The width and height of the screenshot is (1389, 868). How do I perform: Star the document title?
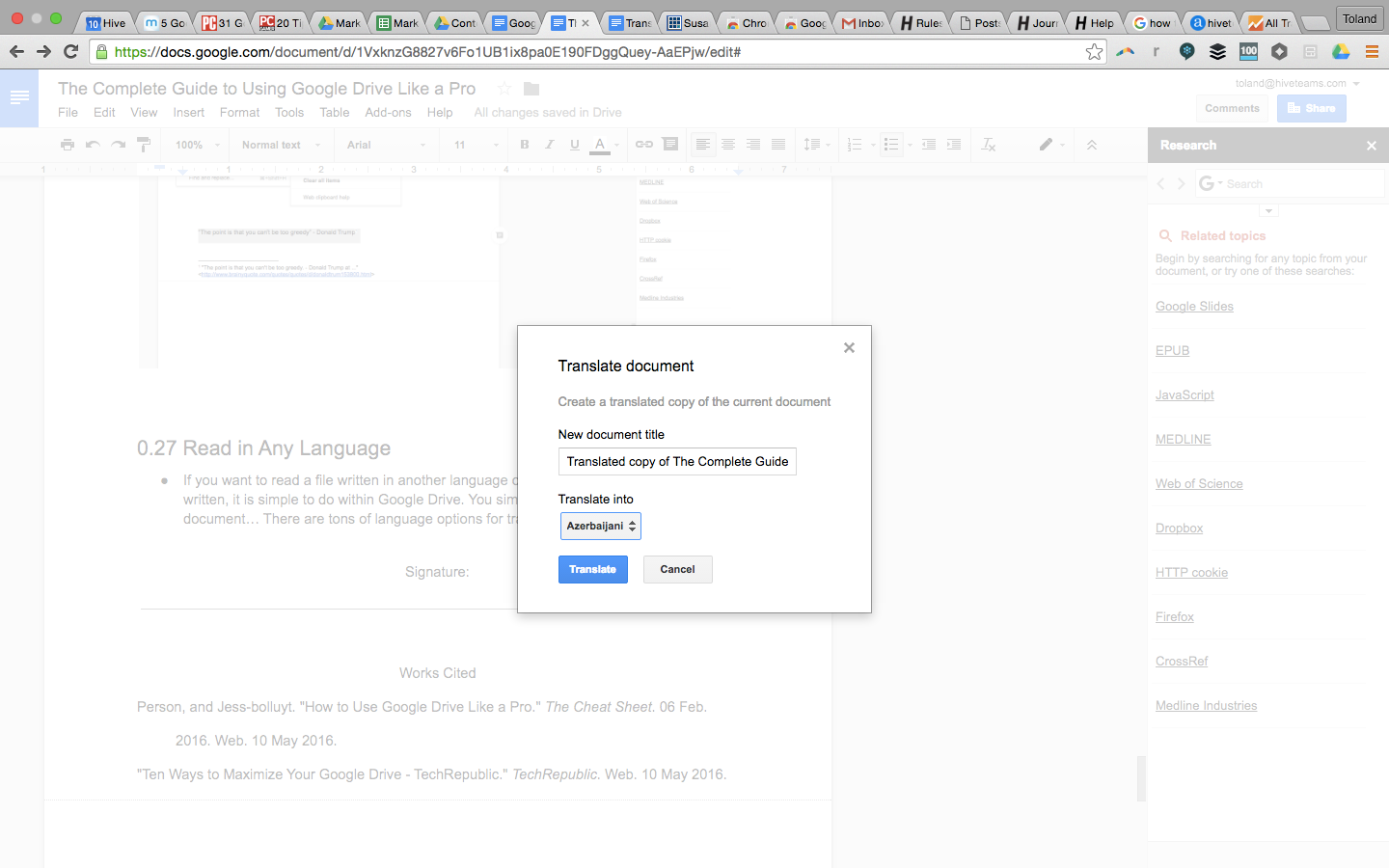504,89
